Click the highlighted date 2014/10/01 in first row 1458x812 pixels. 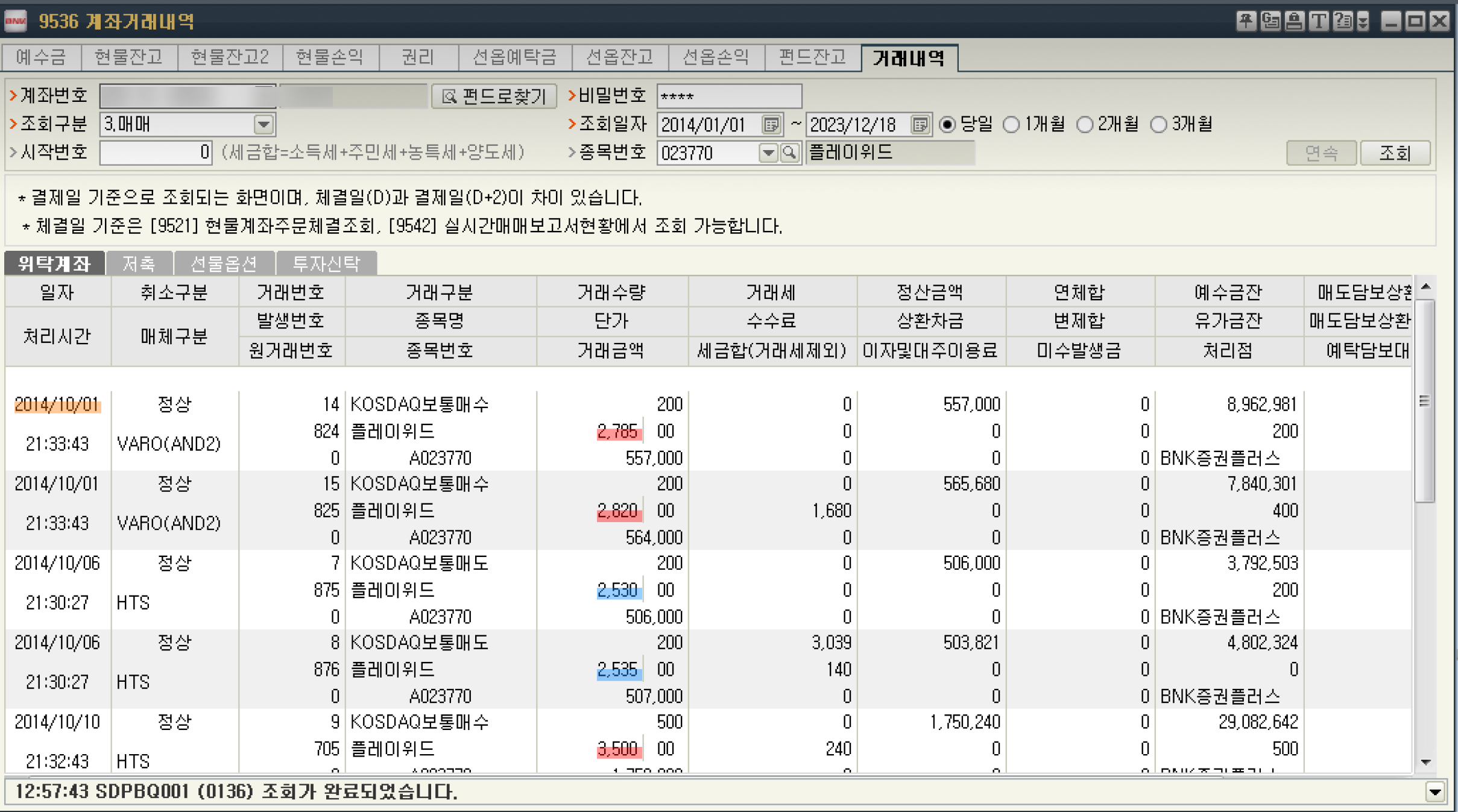[57, 404]
